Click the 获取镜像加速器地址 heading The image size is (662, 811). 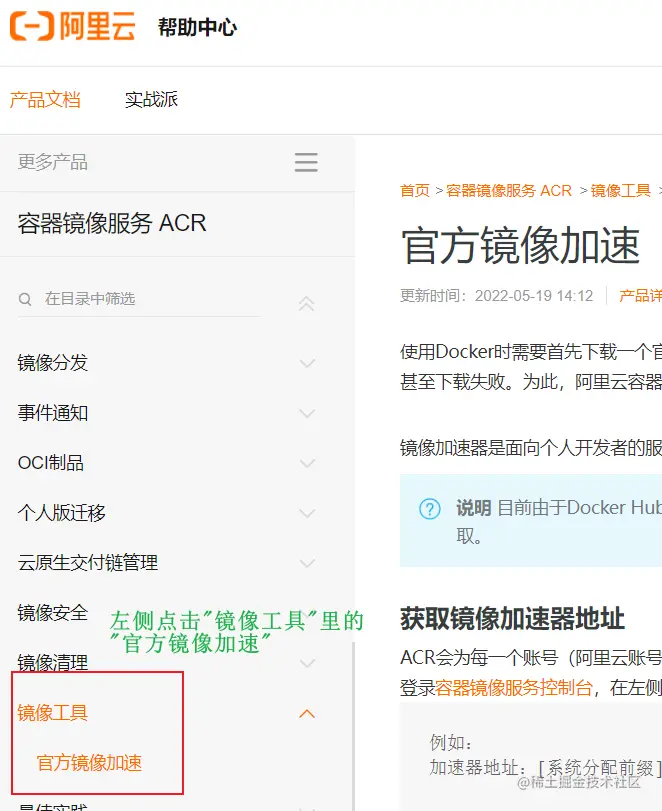pos(513,619)
